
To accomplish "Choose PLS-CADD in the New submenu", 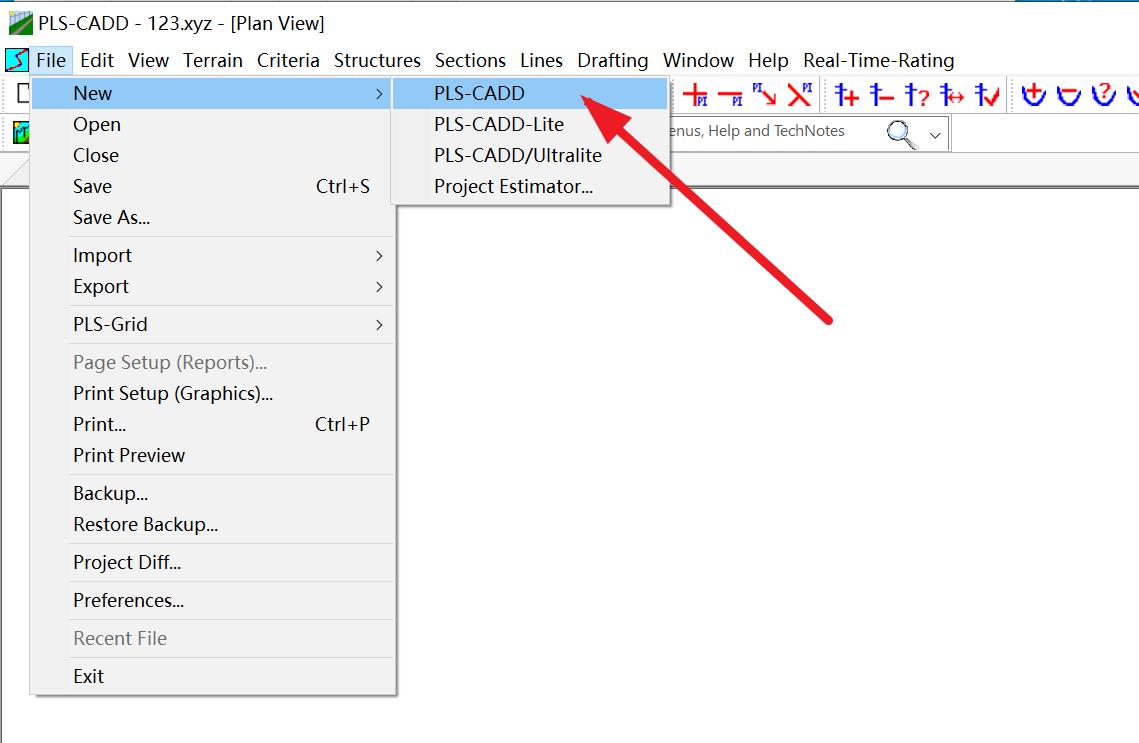I will [530, 93].
